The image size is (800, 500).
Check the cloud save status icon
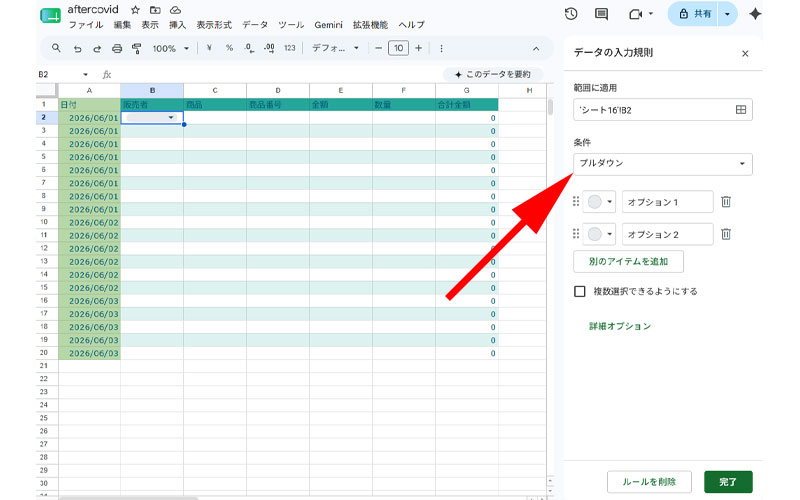[x=175, y=10]
